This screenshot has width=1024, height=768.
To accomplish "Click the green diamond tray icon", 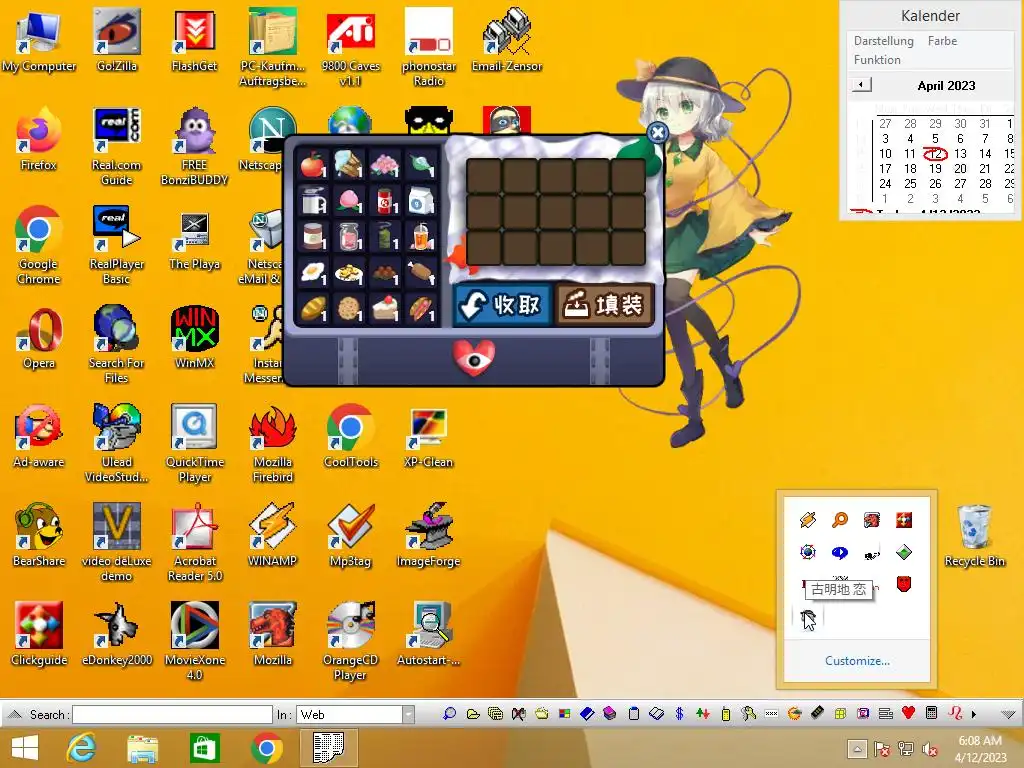I will tap(904, 552).
